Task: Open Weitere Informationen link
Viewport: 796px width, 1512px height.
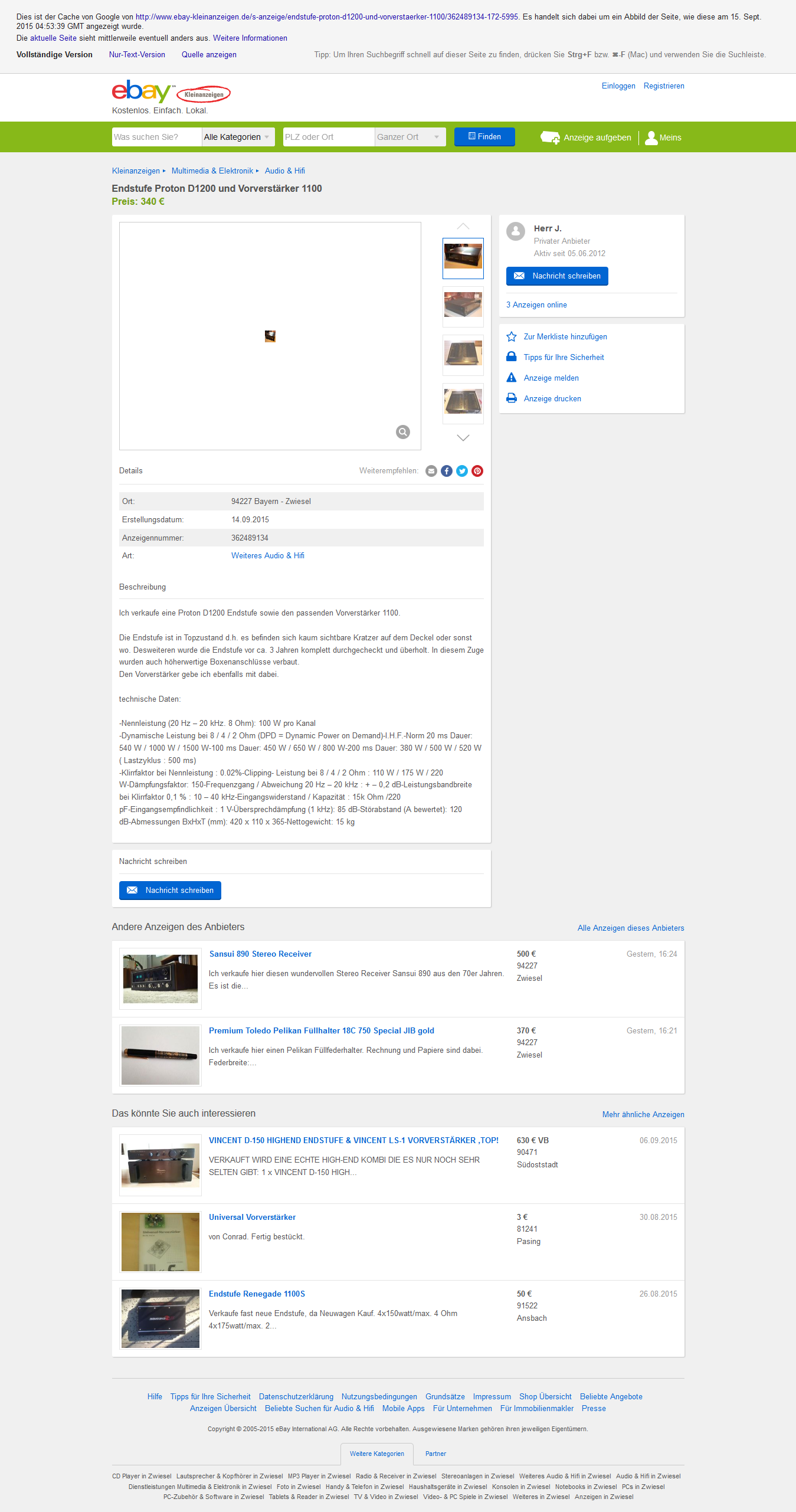Action: [250, 38]
